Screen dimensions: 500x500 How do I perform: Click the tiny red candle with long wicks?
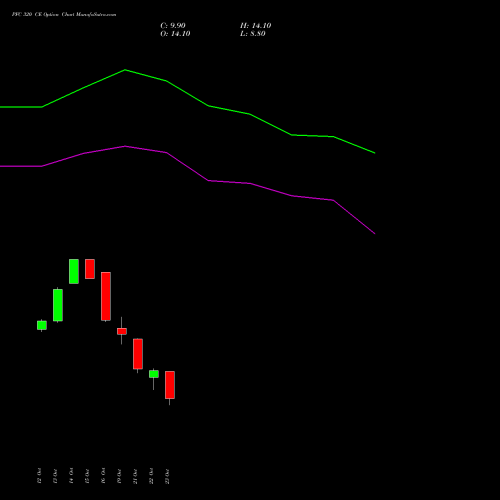pos(122,331)
